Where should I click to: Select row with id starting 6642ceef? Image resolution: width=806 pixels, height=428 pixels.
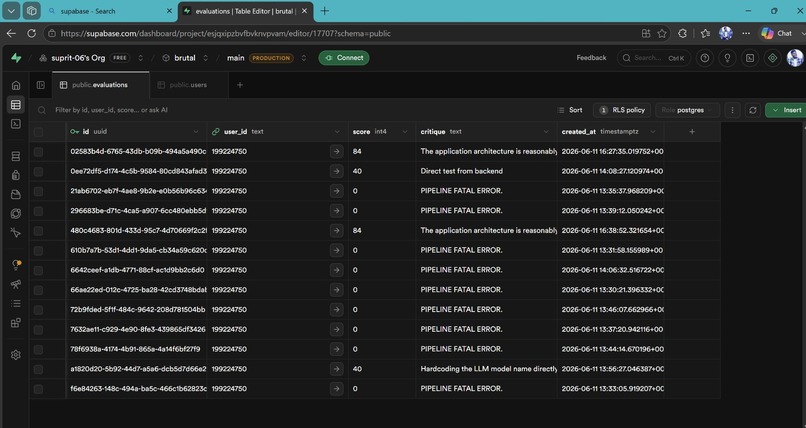coord(39,270)
